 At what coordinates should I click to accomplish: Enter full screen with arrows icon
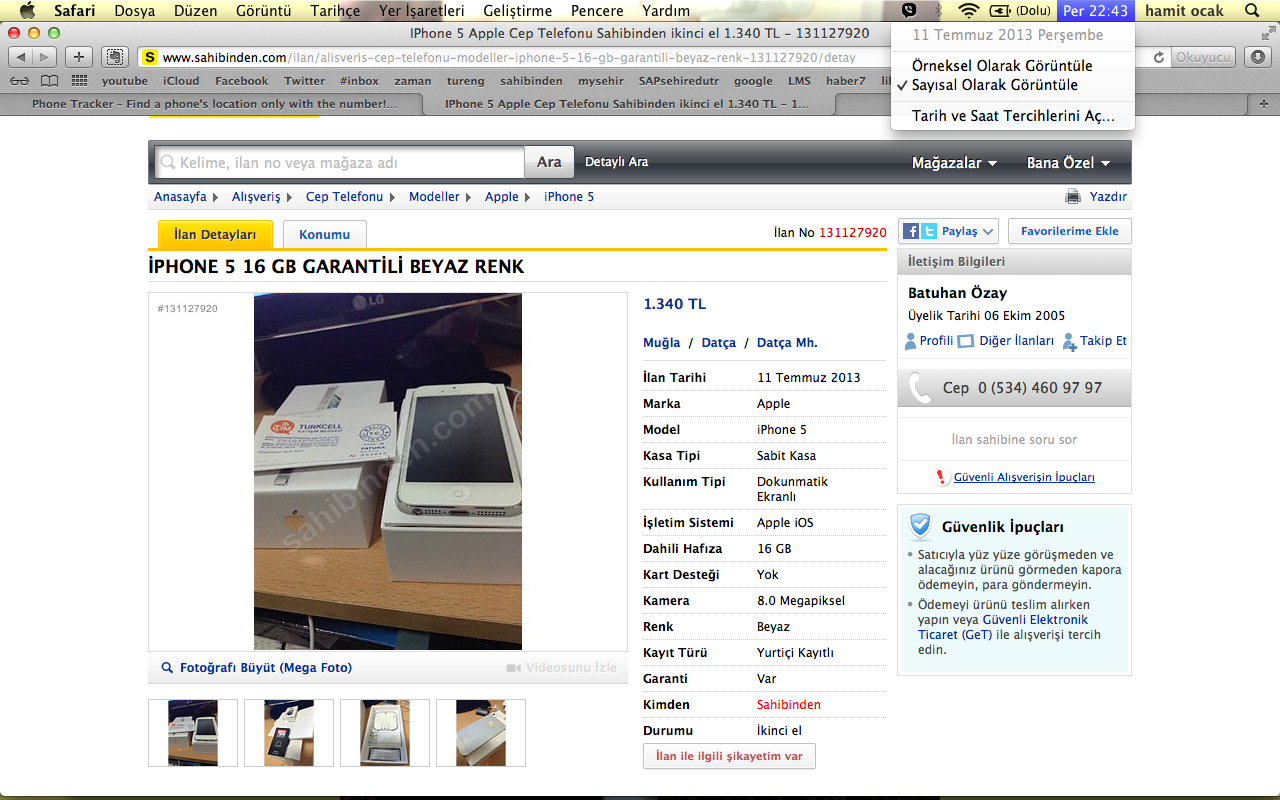click(1267, 34)
